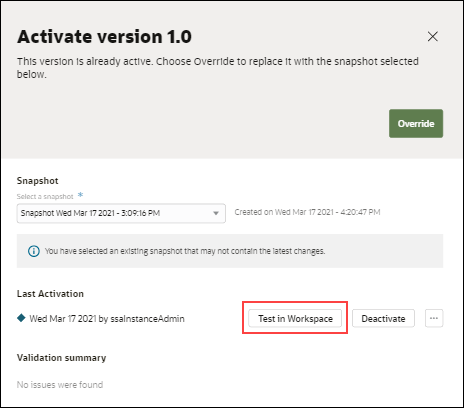Open the ellipsis more options menu

click(x=434, y=318)
